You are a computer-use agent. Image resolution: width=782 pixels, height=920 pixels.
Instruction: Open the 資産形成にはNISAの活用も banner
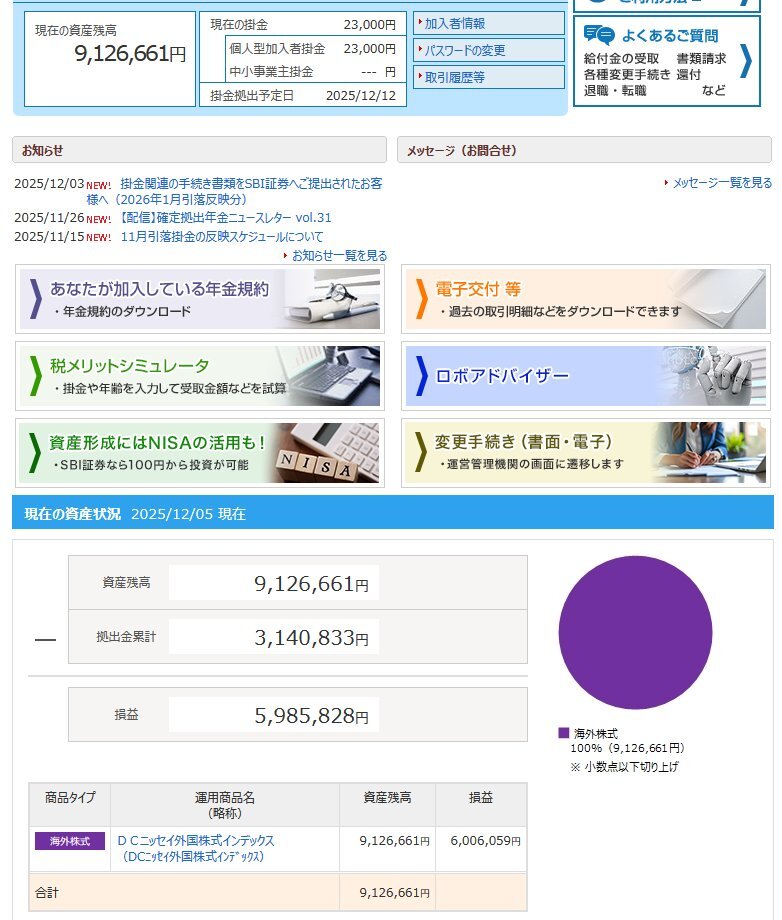pyautogui.click(x=200, y=453)
